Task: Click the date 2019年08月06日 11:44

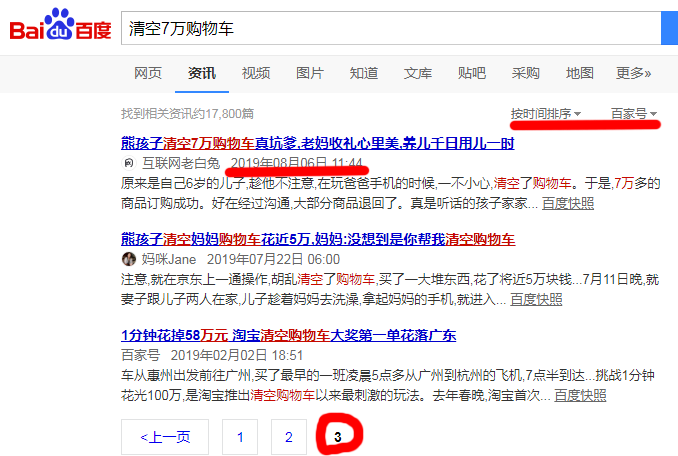Action: pos(297,163)
